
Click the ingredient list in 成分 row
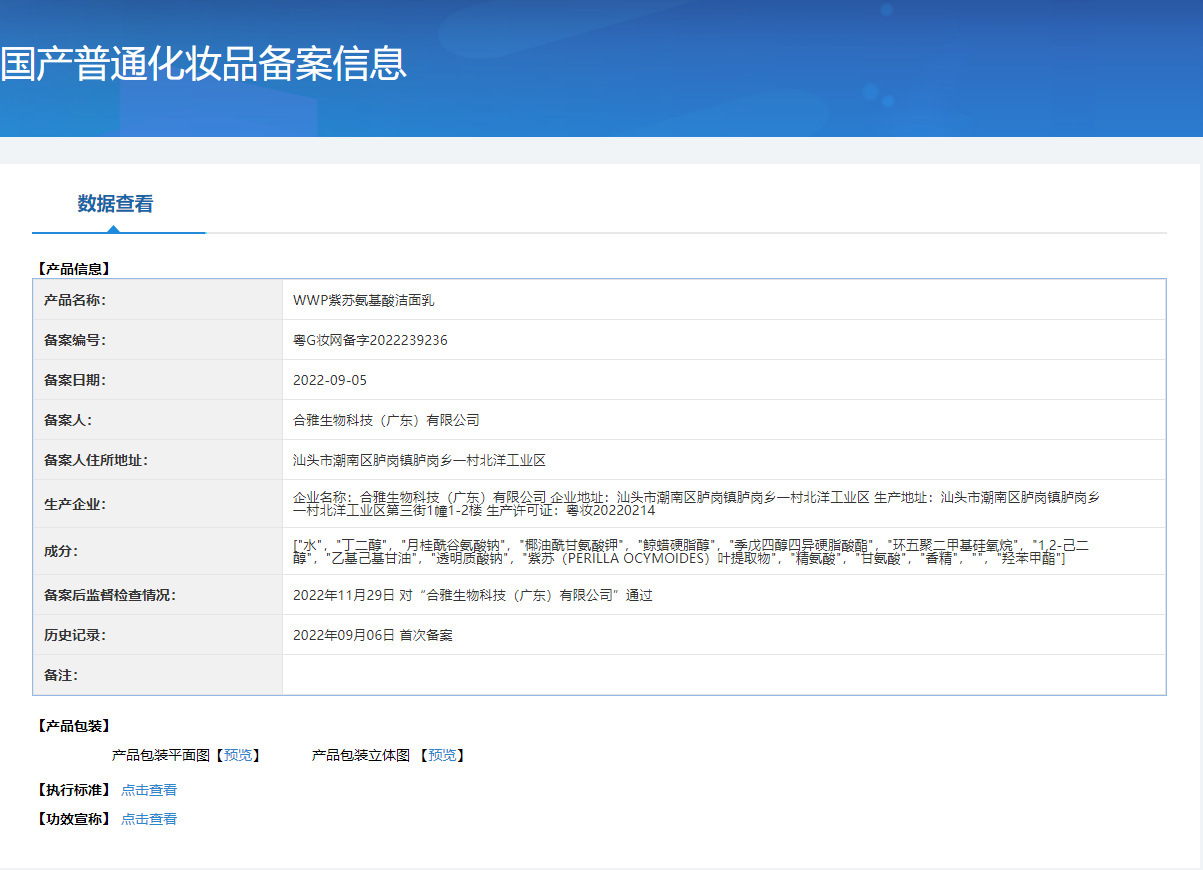(690, 551)
